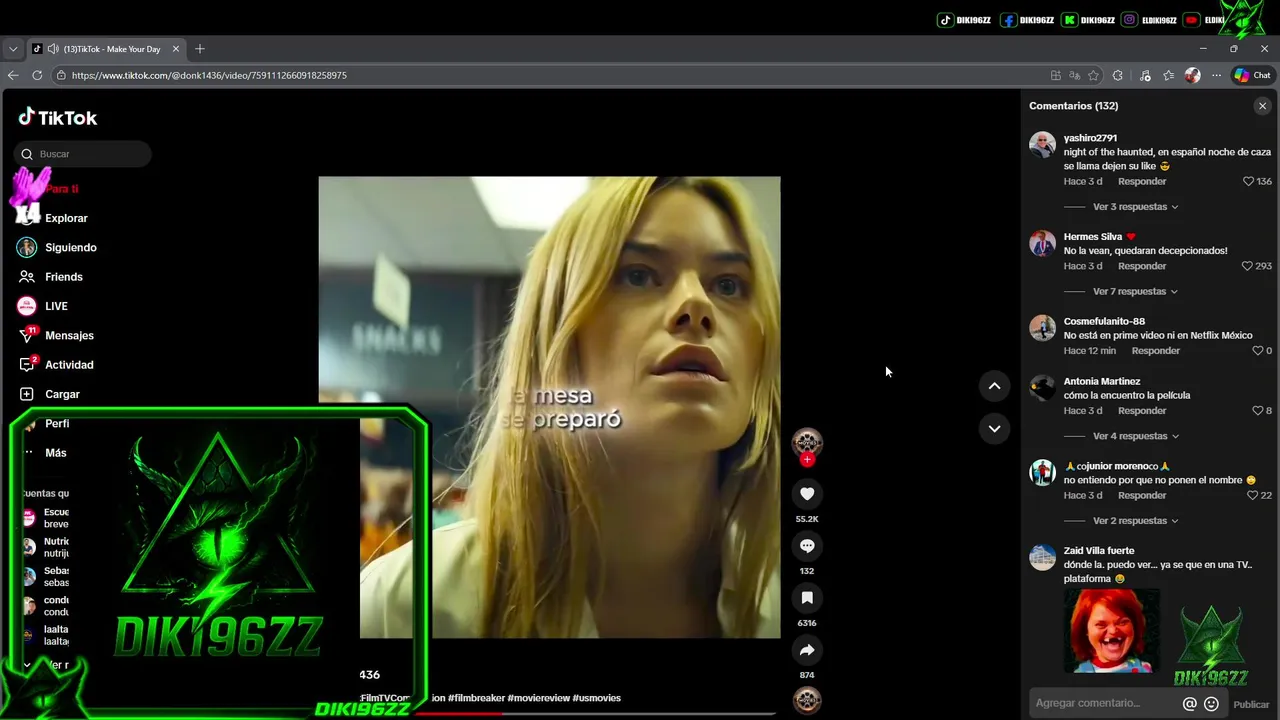
Task: Go back with the browser back arrow
Action: (13, 75)
